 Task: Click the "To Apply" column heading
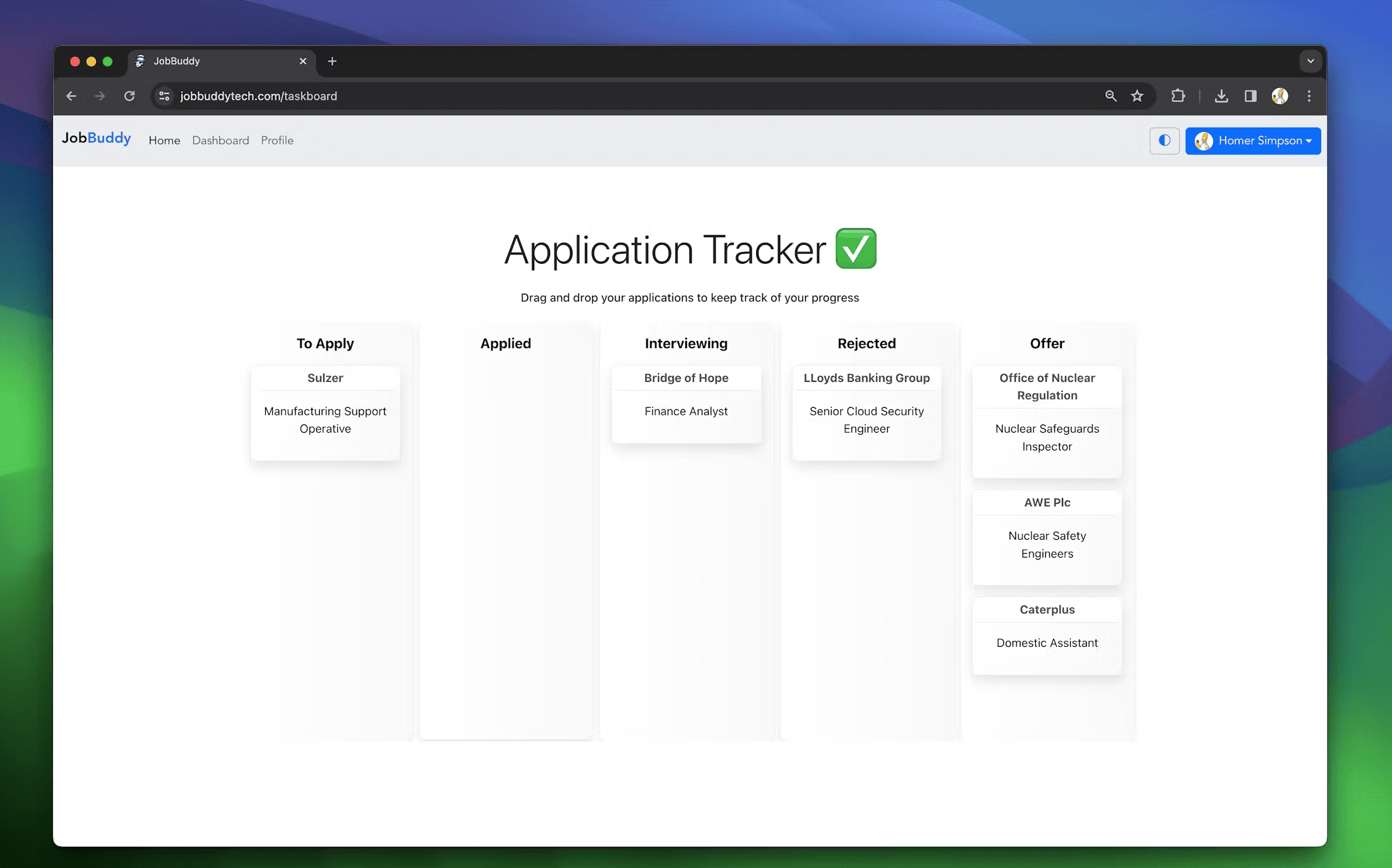[x=325, y=344]
